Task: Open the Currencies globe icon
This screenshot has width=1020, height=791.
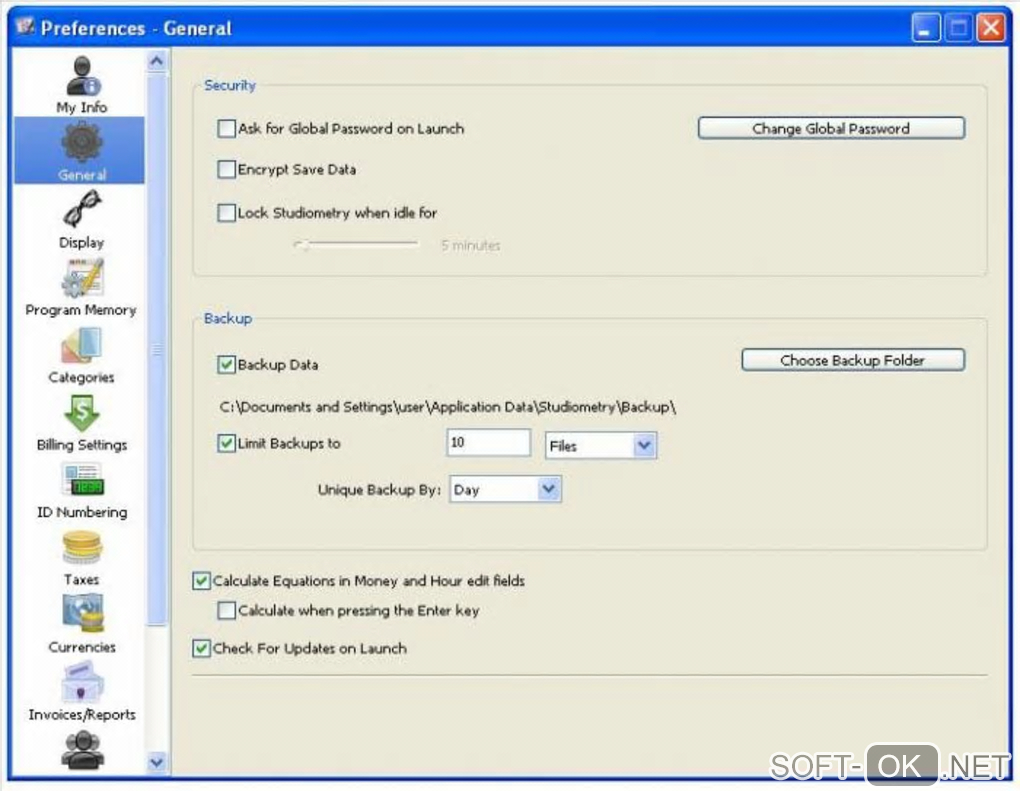Action: click(83, 615)
